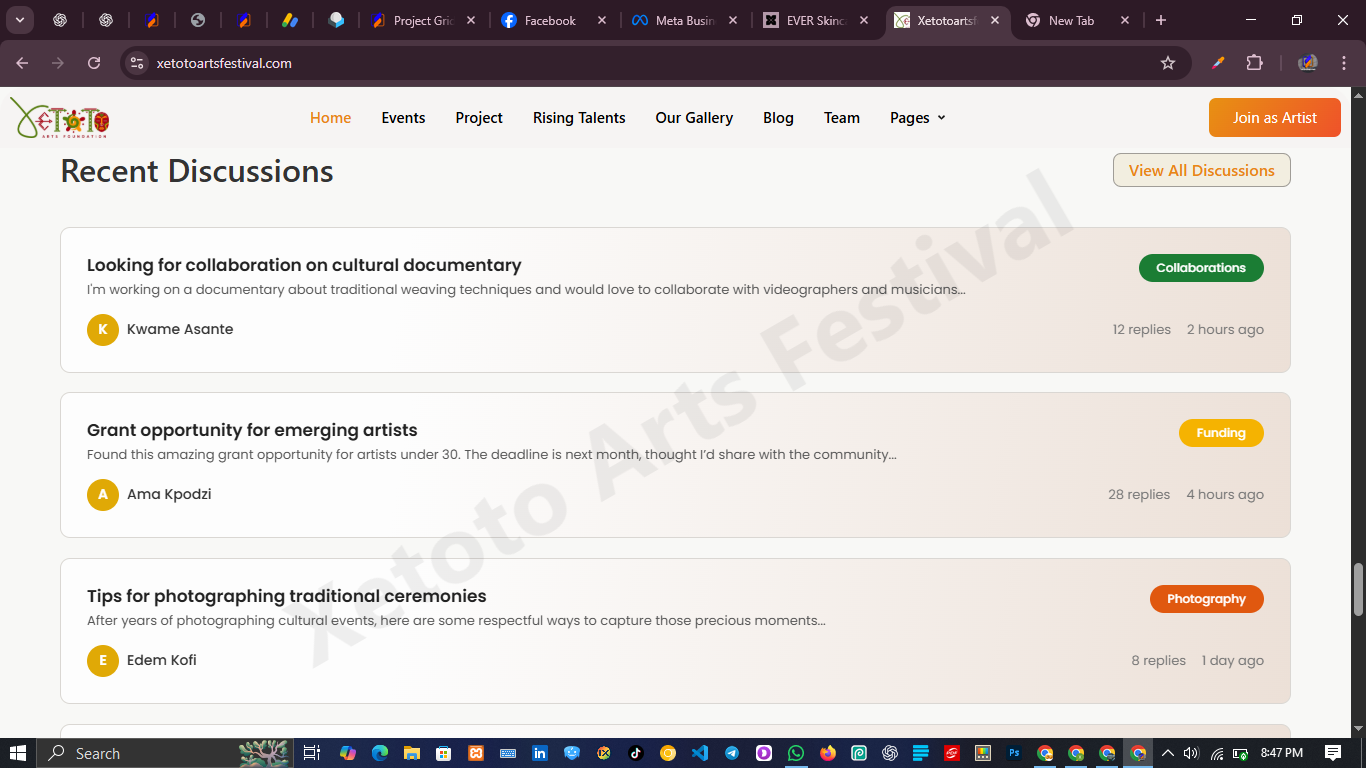Click the bookmark star in the address bar

point(1168,62)
